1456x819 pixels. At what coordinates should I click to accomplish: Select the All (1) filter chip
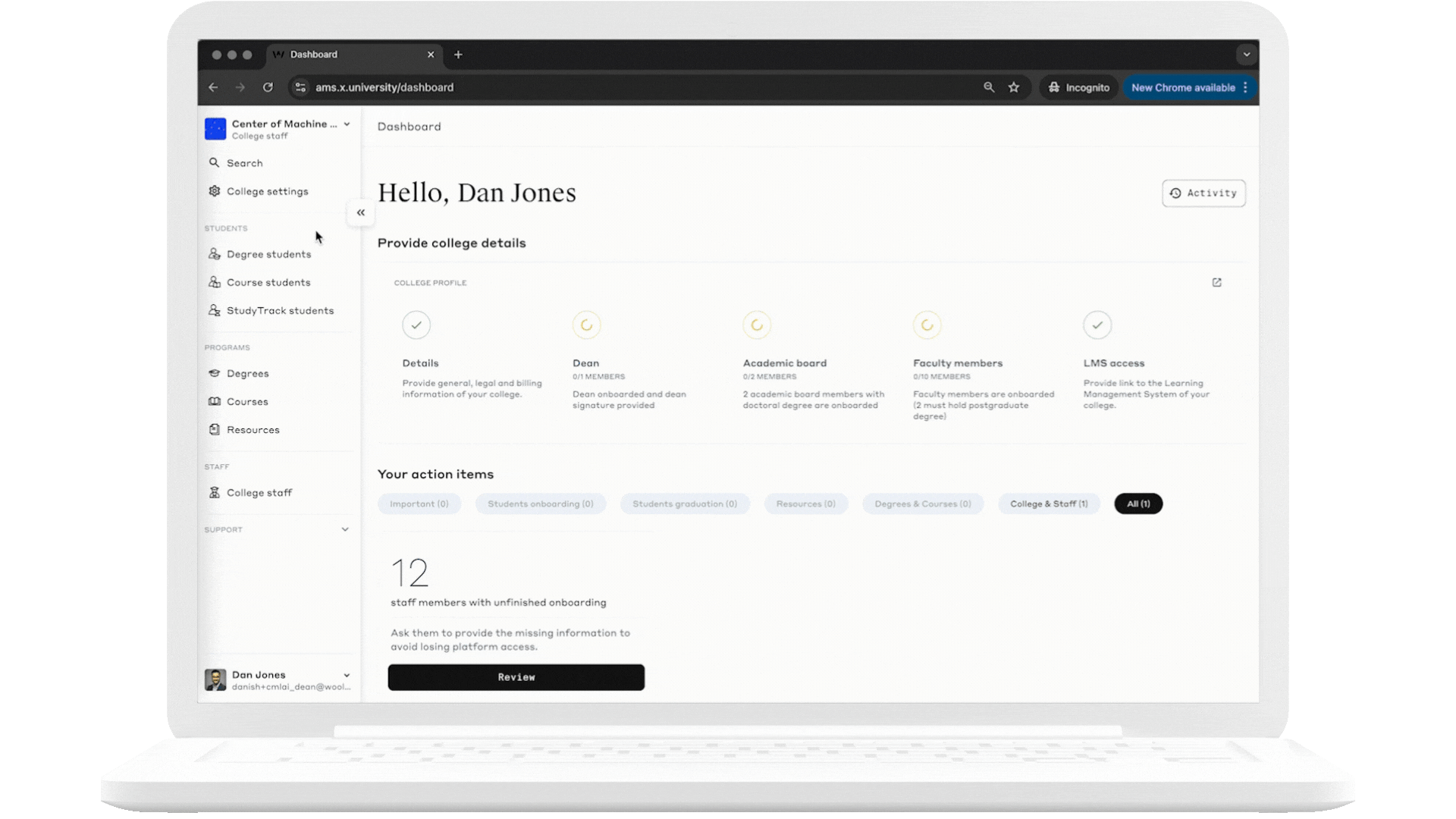coord(1137,504)
